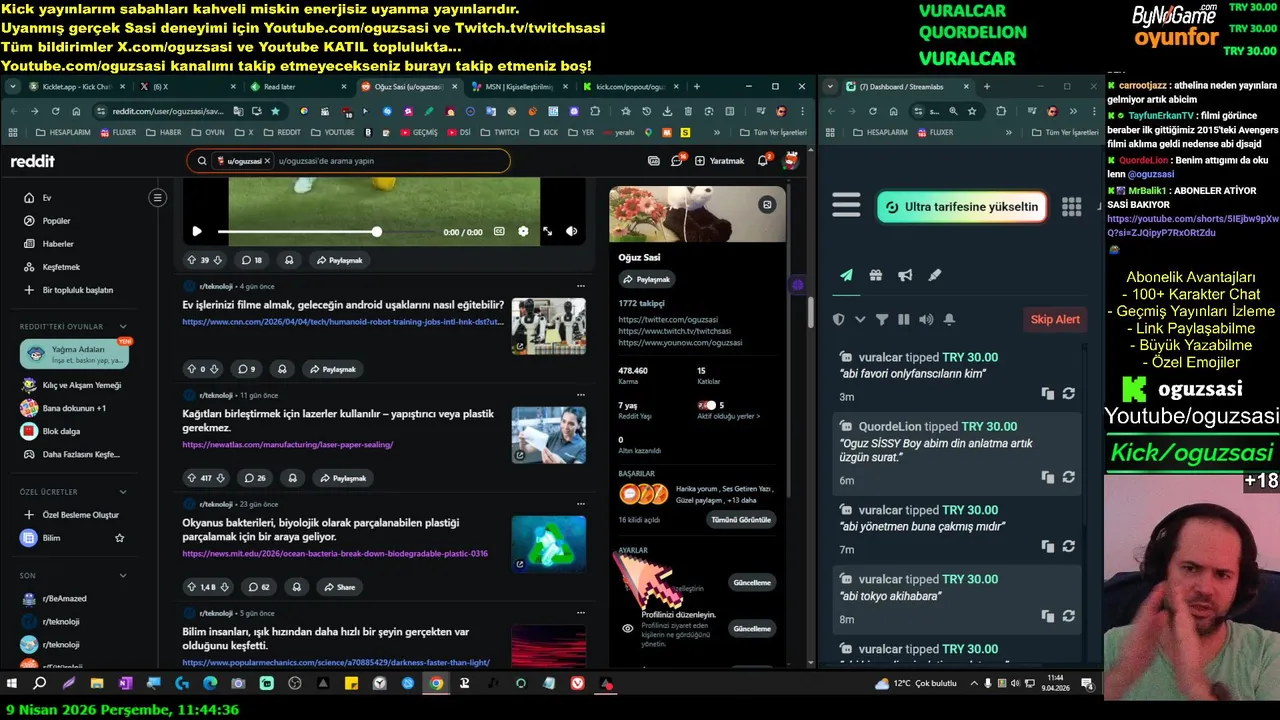Favorite the Bilim custom feed star
Viewport: 1280px width, 720px height.
120,538
